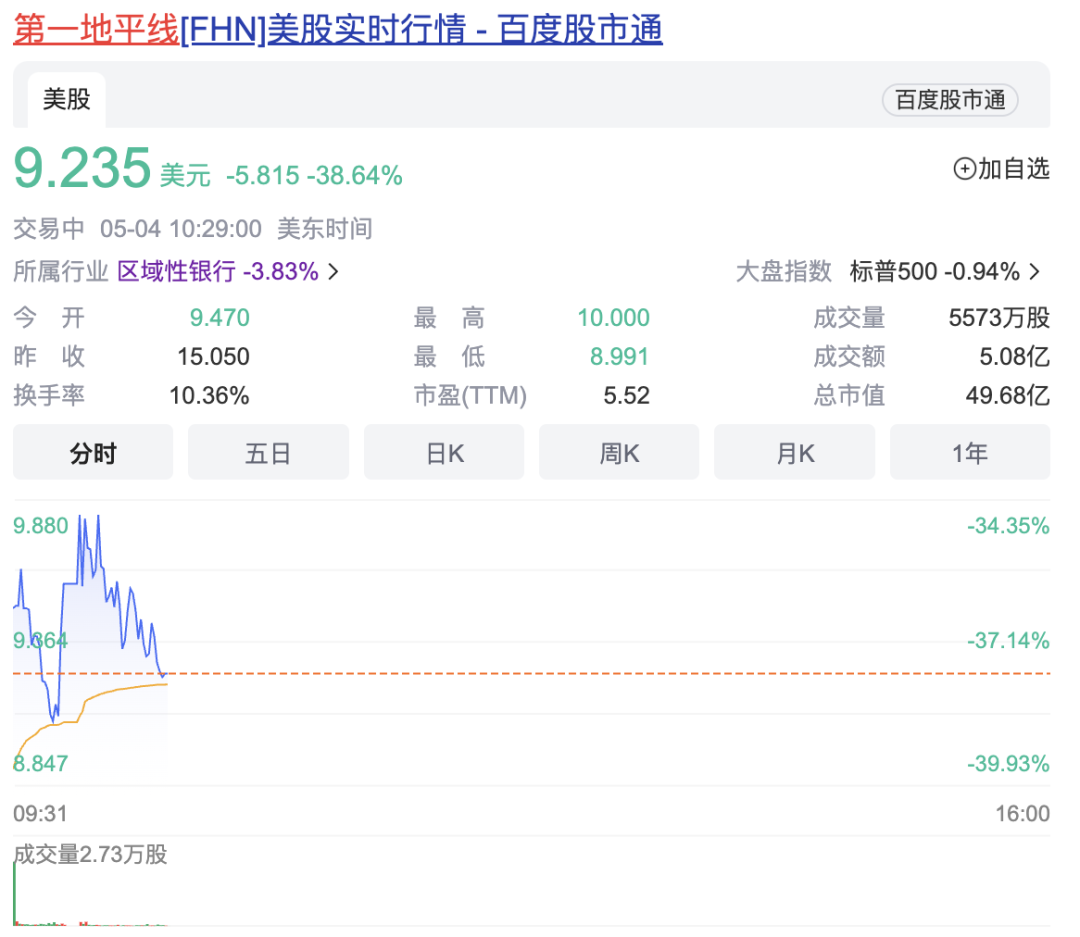Image resolution: width=1080 pixels, height=937 pixels.
Task: Click the [FHN]美股实时行情 title text
Action: [420, 30]
